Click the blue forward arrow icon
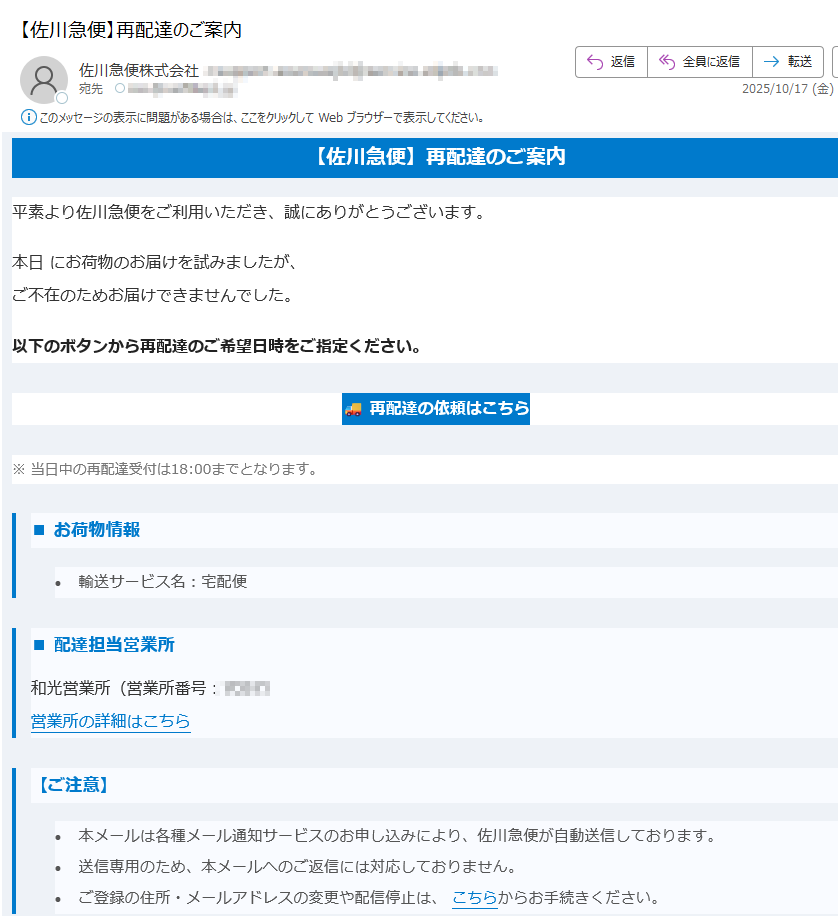Viewport: 838px width, 916px height. [x=770, y=62]
